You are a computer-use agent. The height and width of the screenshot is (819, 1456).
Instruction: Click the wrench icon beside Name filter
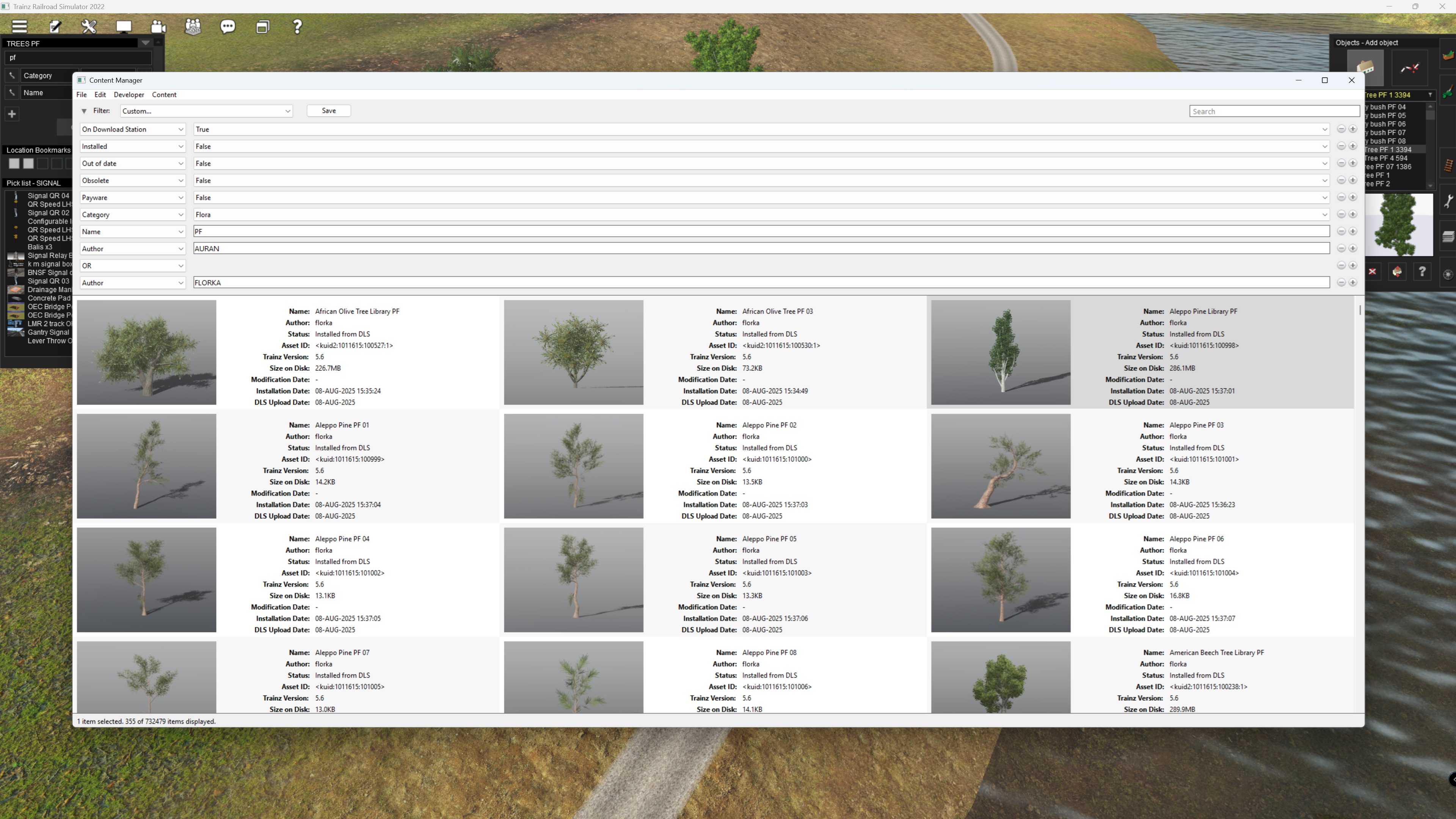pos(12,92)
